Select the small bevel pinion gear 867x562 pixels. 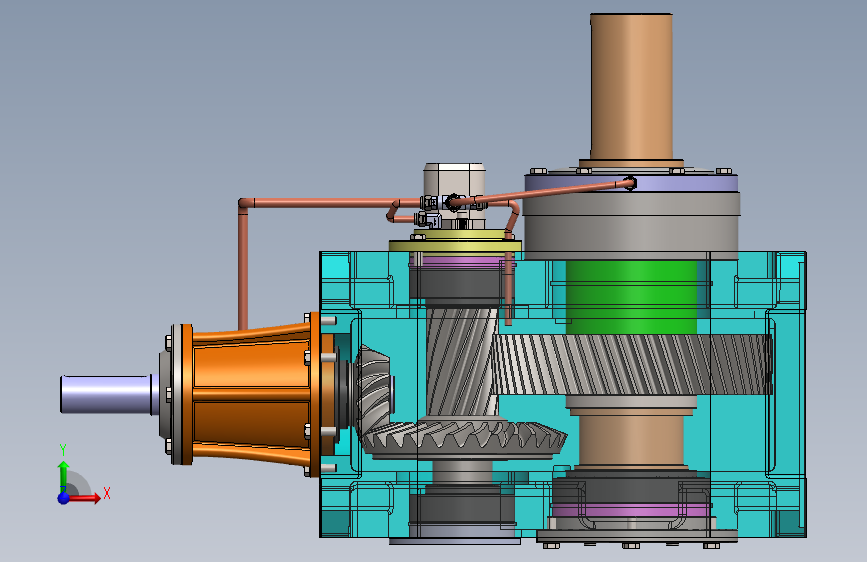[372, 387]
